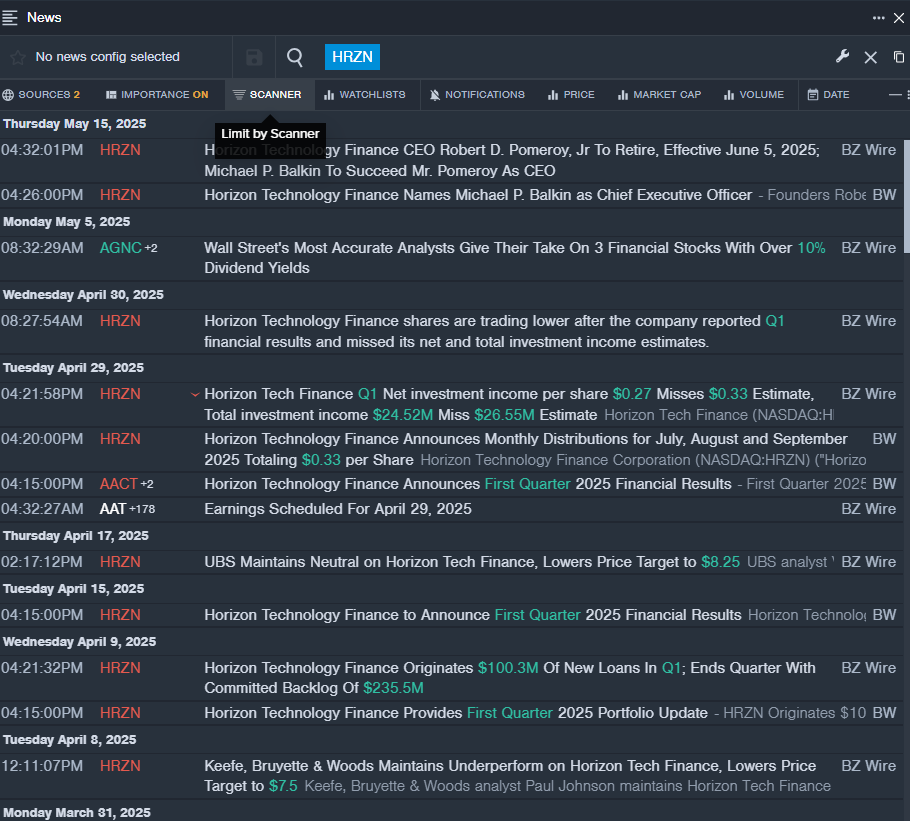Open the Price filter
This screenshot has height=821, width=910.
572,95
